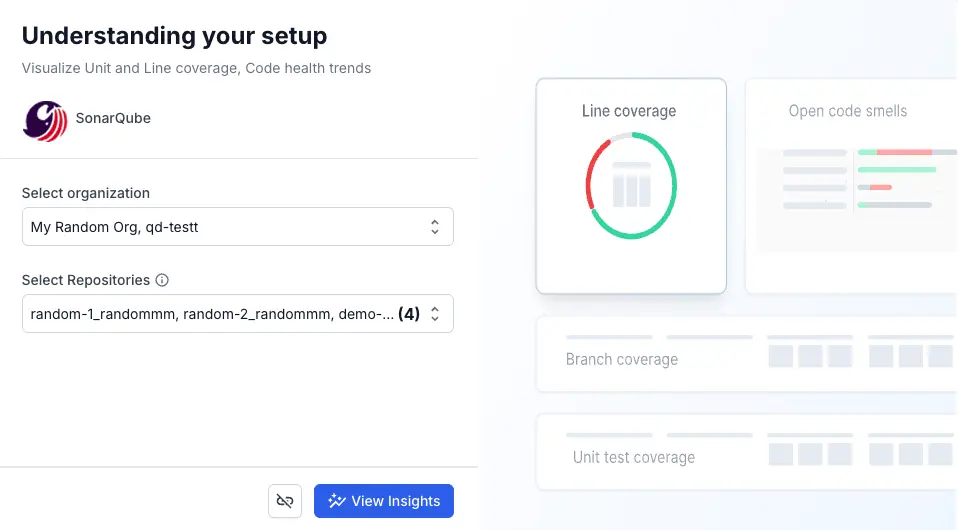Click the repositories dropdown's up-down chevron
The height and width of the screenshot is (530, 958).
click(434, 314)
